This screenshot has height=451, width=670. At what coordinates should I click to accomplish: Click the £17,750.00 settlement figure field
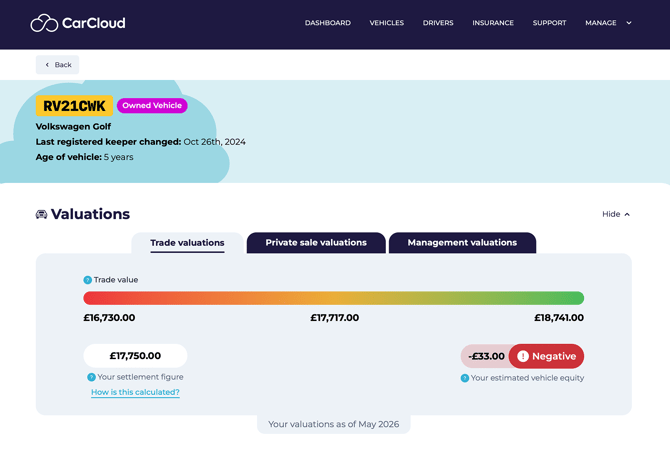[135, 356]
